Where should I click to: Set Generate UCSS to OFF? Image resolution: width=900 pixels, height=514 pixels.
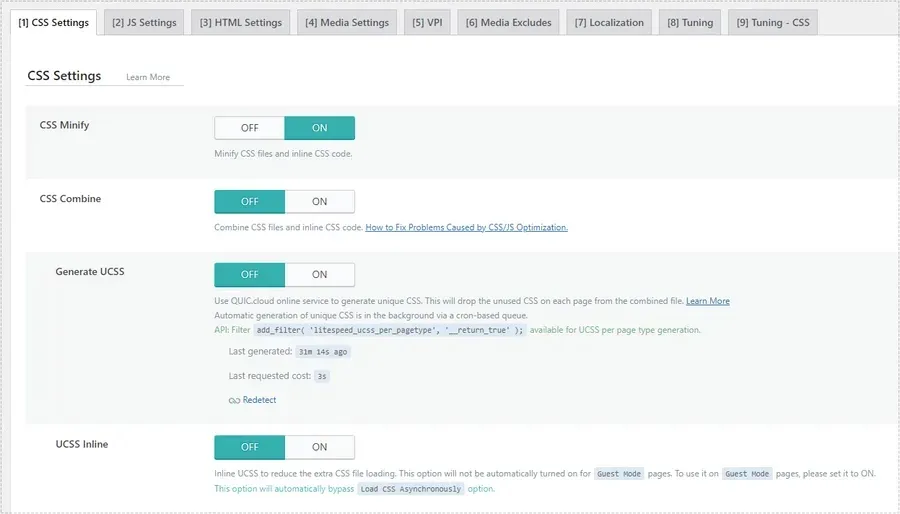click(250, 275)
